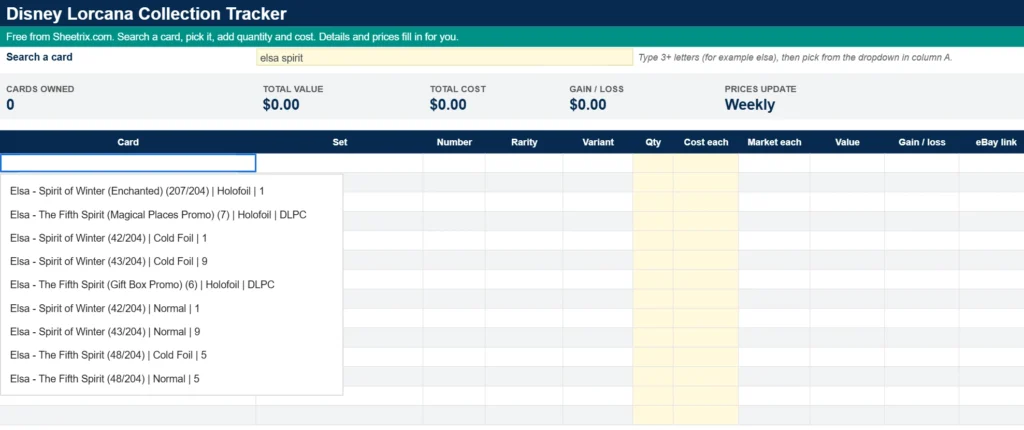Viewport: 1024px width, 430px height.
Task: Click the Market each column header
Action: point(774,142)
